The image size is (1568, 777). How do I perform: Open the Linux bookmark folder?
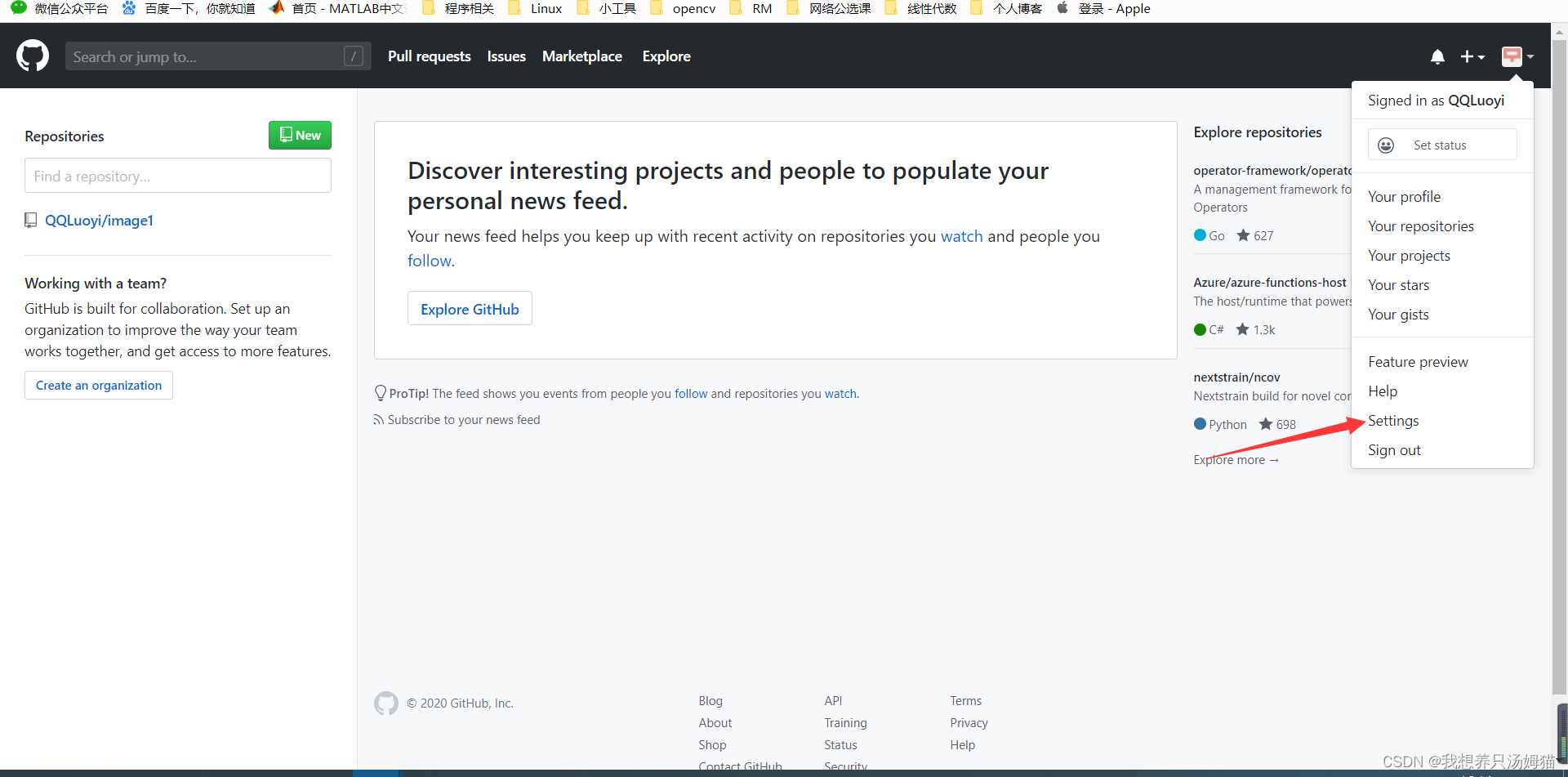coord(535,9)
